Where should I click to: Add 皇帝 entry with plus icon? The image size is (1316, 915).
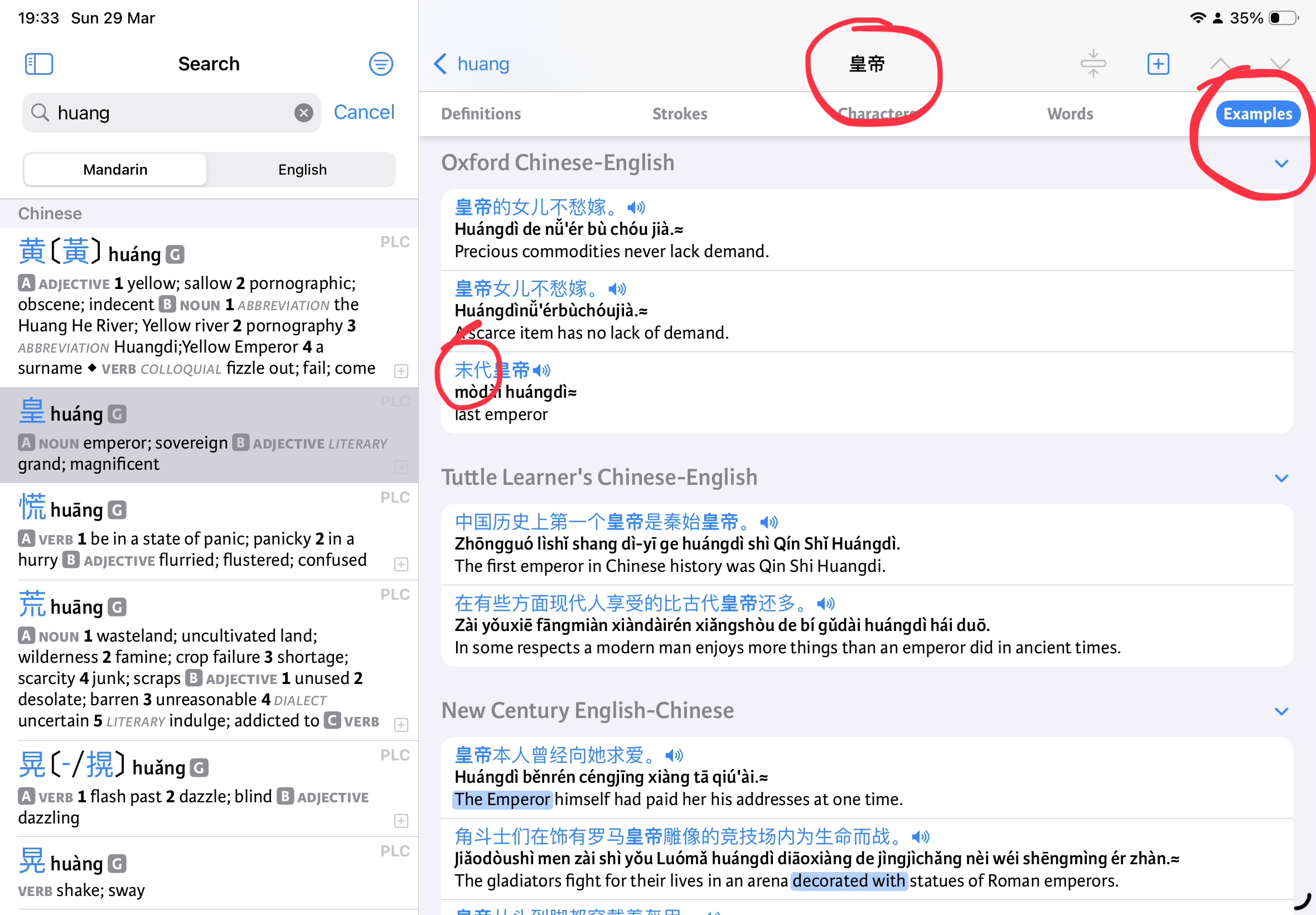(1158, 64)
